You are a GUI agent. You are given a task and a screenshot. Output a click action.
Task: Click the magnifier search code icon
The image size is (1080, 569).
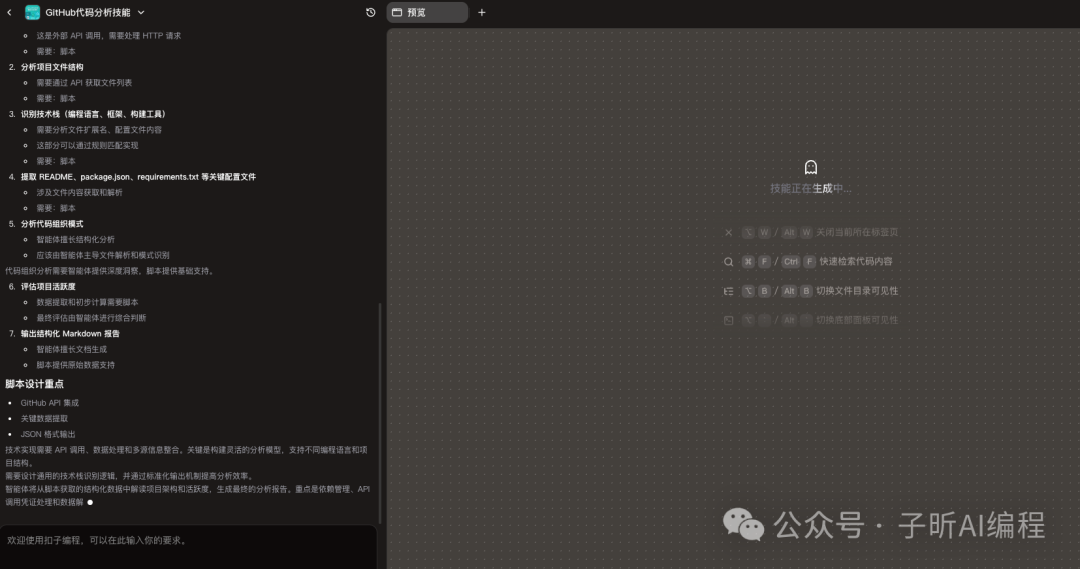(728, 262)
